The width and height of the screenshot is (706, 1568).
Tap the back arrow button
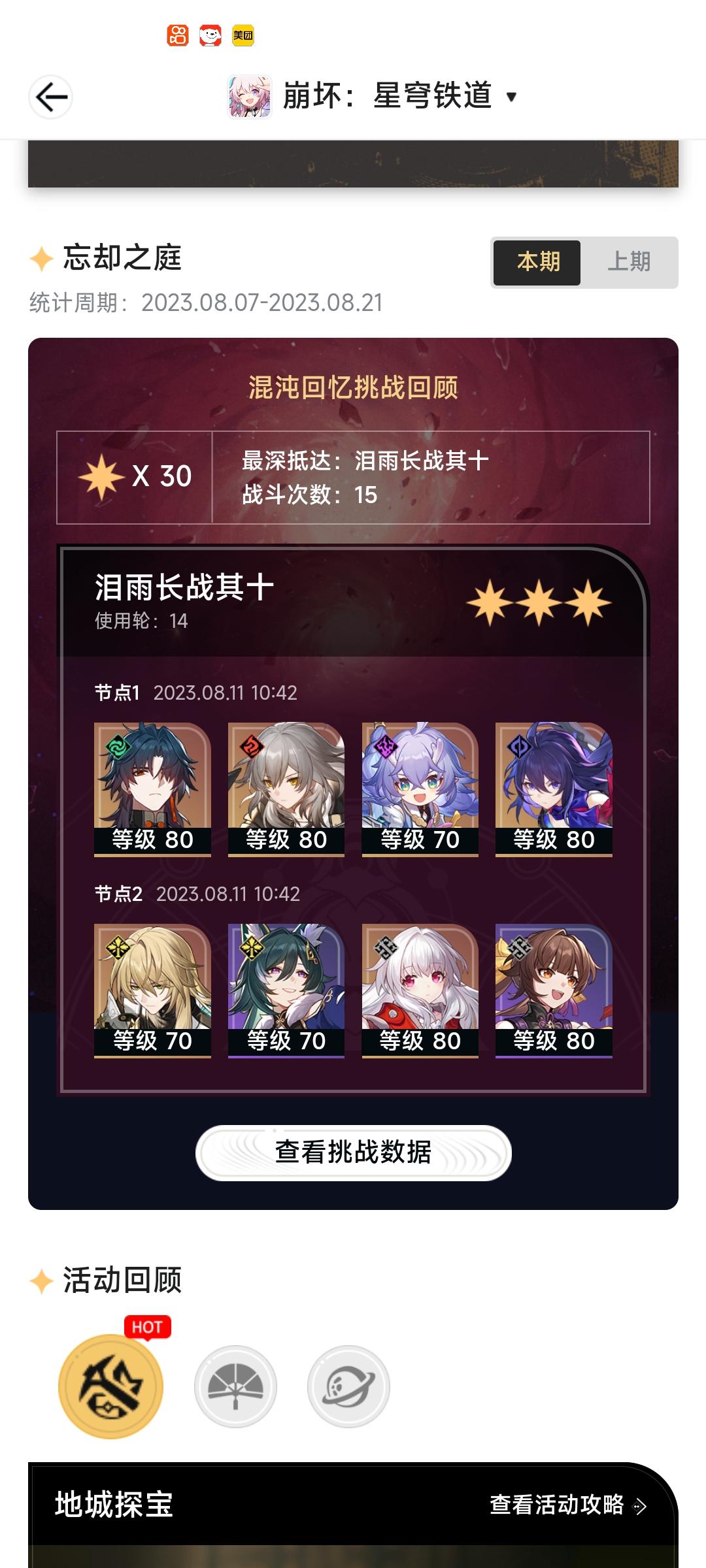coord(51,97)
